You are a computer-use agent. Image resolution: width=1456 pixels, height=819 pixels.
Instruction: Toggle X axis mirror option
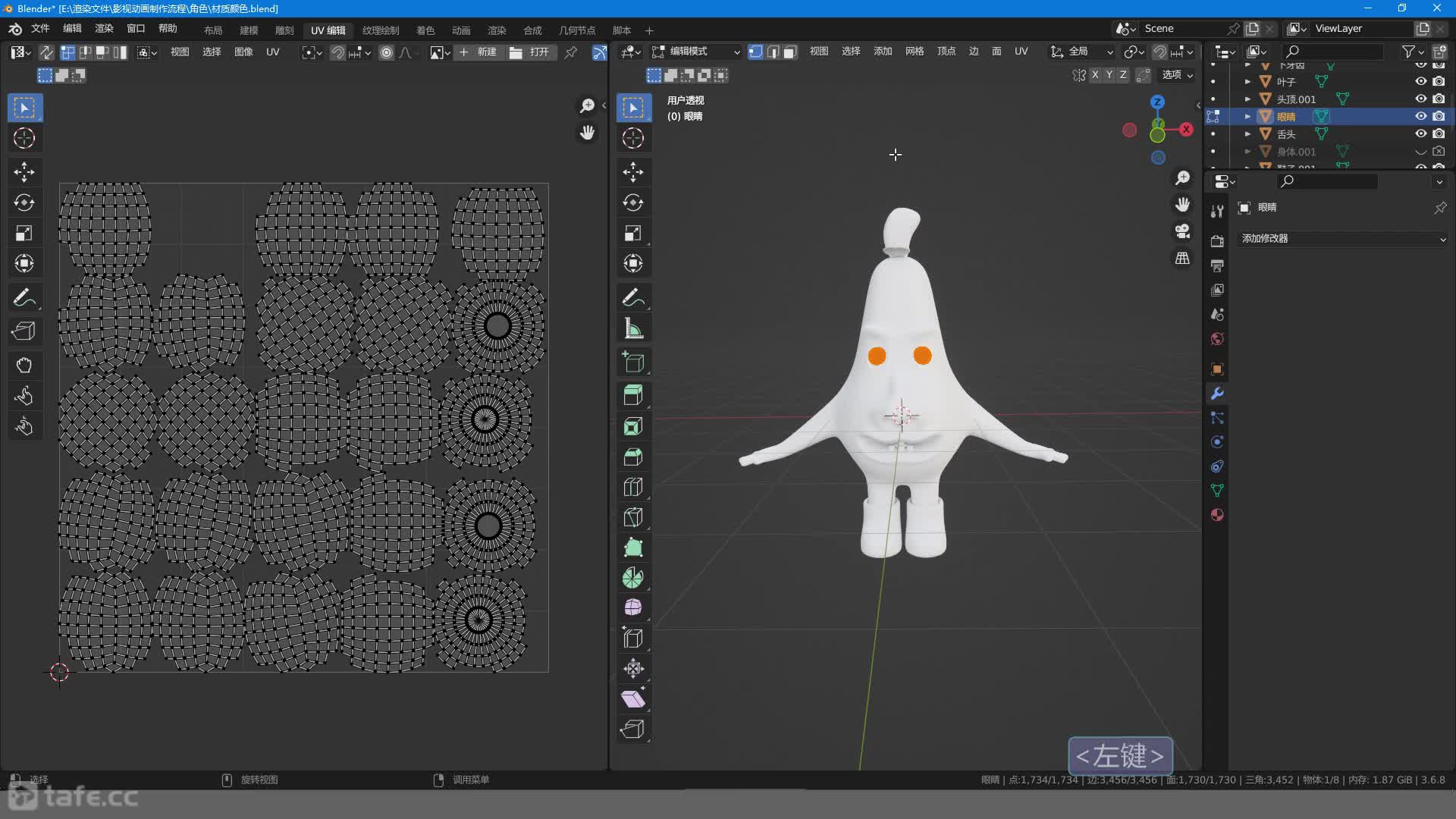click(x=1095, y=74)
